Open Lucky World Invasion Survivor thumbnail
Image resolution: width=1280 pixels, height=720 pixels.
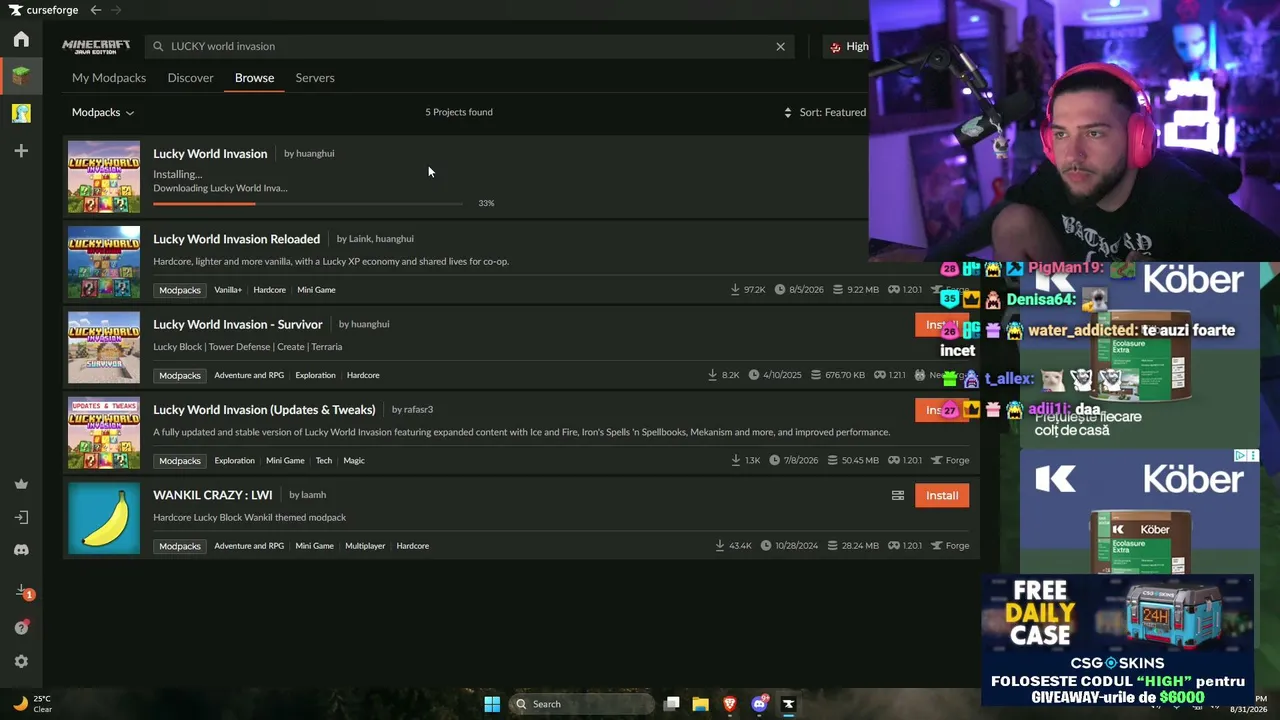coord(104,347)
